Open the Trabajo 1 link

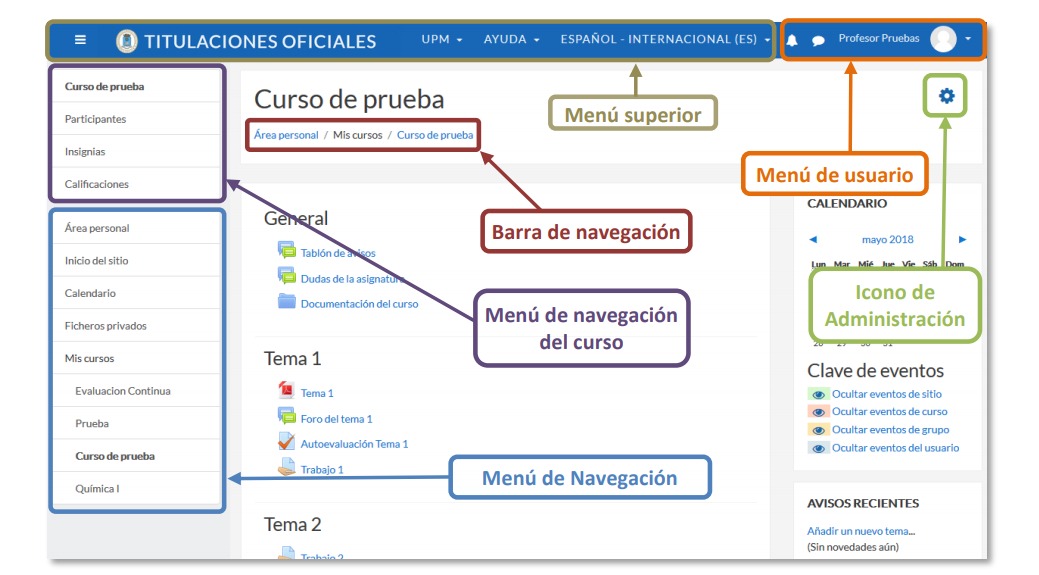[x=322, y=470]
